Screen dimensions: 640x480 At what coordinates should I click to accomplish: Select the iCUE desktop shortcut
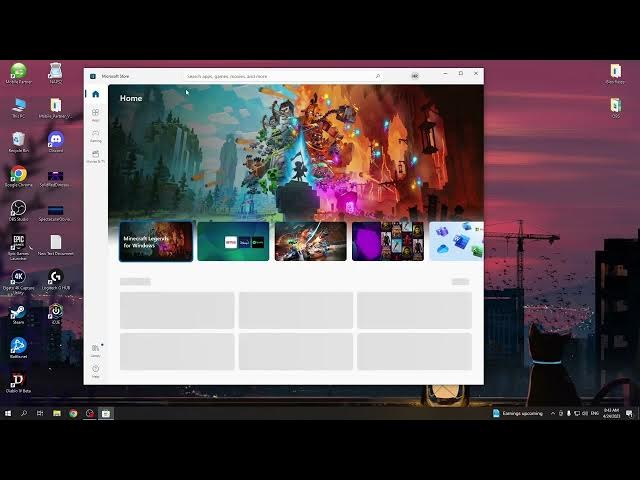click(x=56, y=314)
